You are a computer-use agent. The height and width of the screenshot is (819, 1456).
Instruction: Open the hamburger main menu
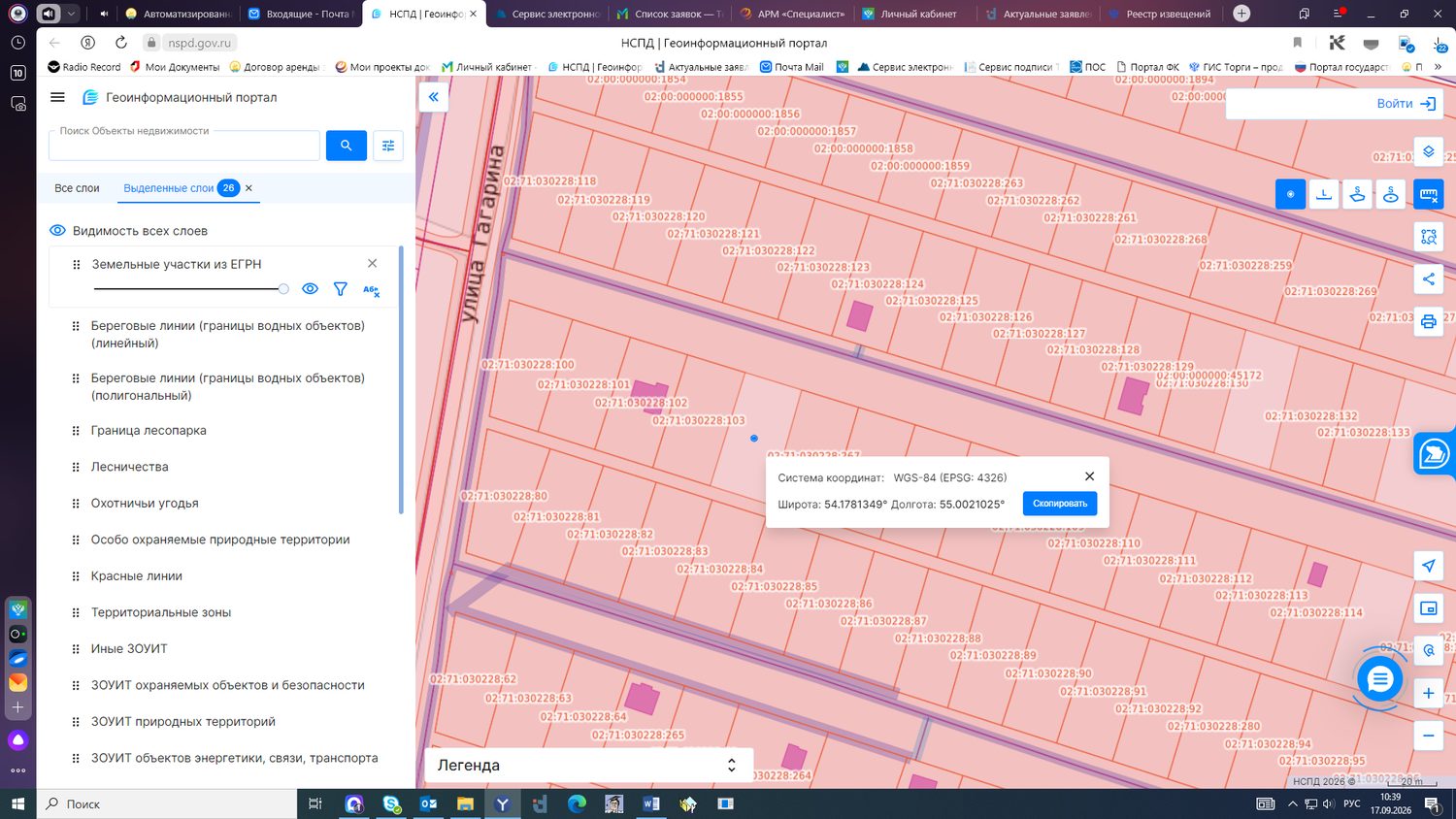tap(57, 97)
